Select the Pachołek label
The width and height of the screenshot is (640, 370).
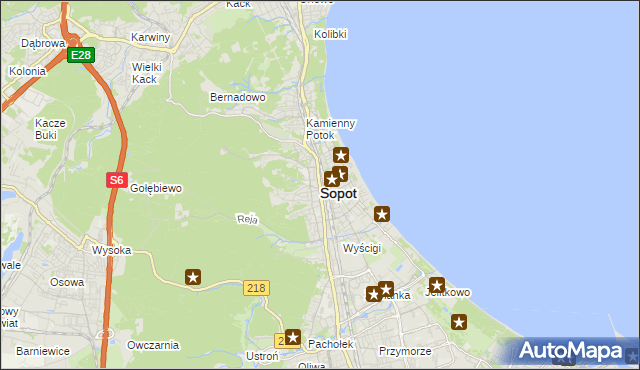[331, 344]
